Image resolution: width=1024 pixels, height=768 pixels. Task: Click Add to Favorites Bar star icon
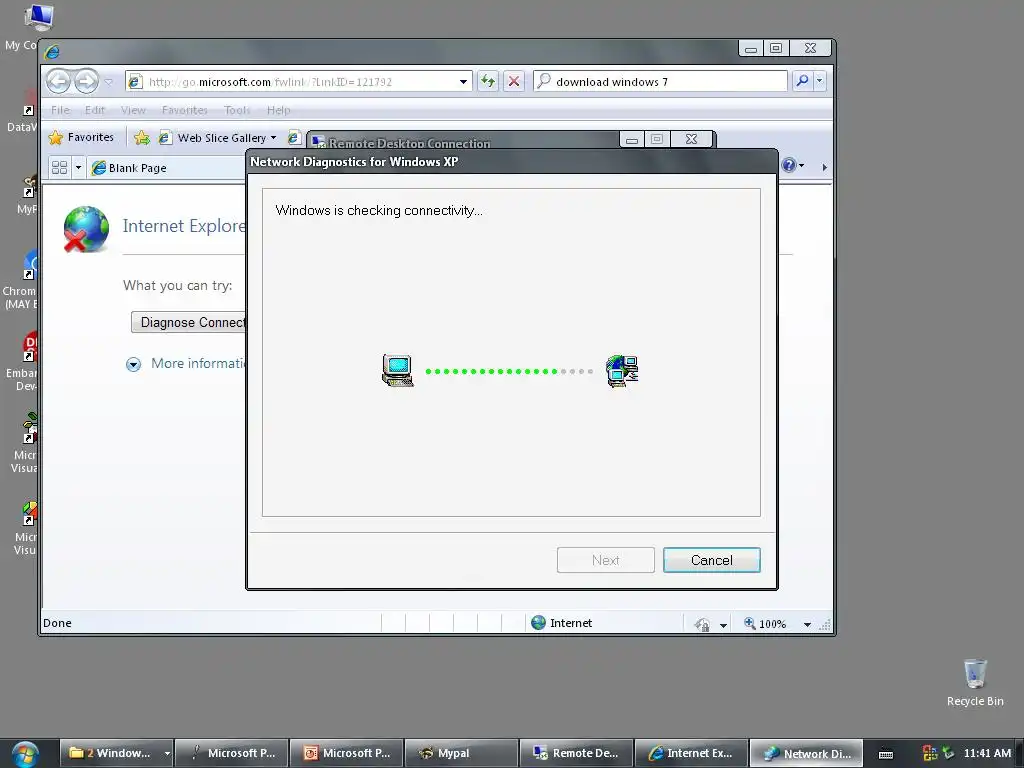[x=142, y=137]
